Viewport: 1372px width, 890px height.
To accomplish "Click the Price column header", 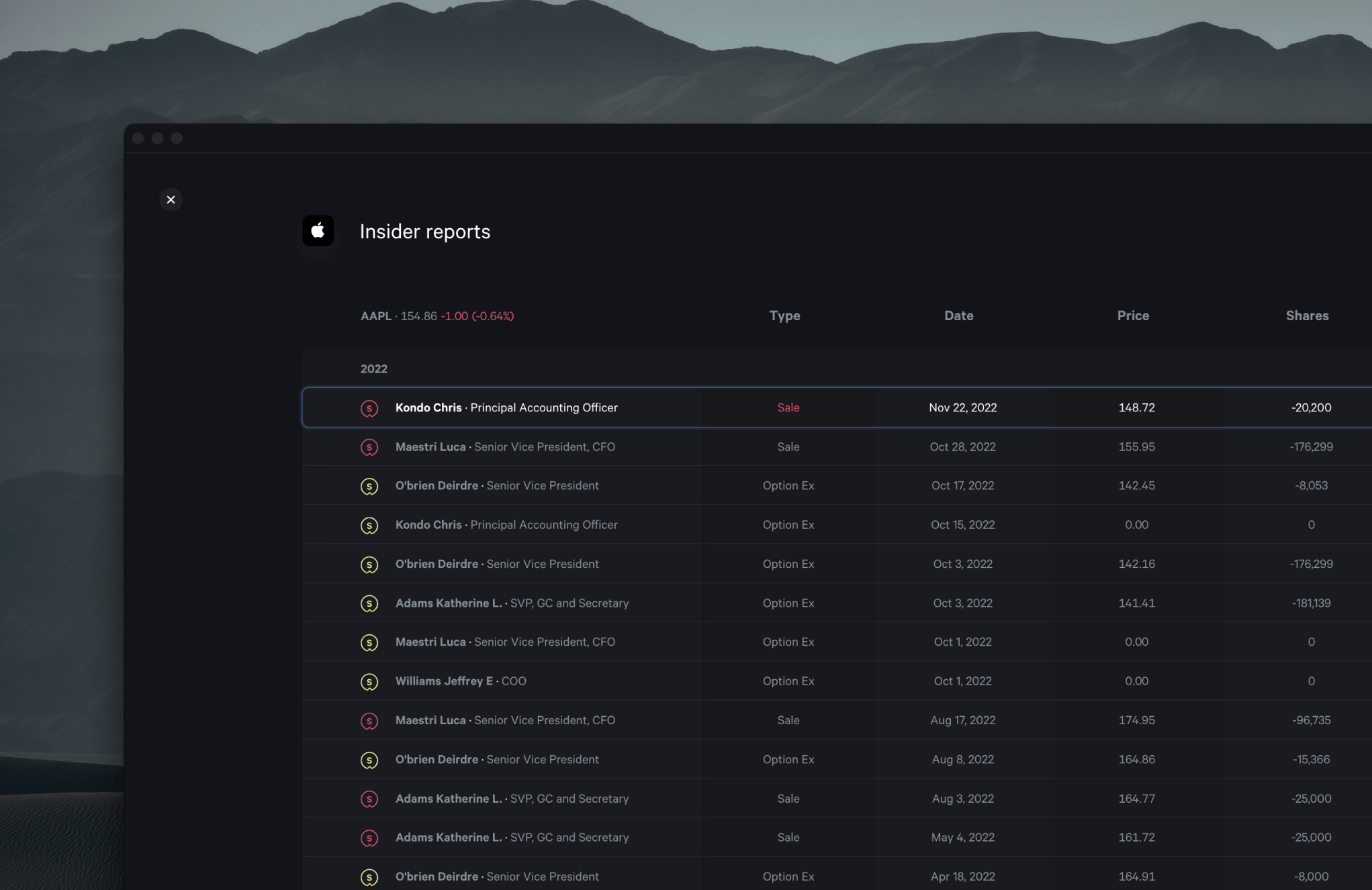I will point(1133,315).
